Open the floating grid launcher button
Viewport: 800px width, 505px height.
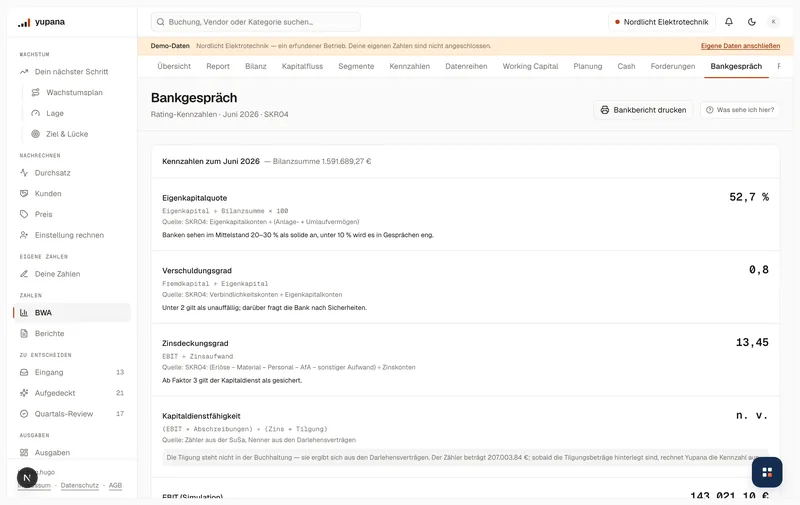pos(767,472)
